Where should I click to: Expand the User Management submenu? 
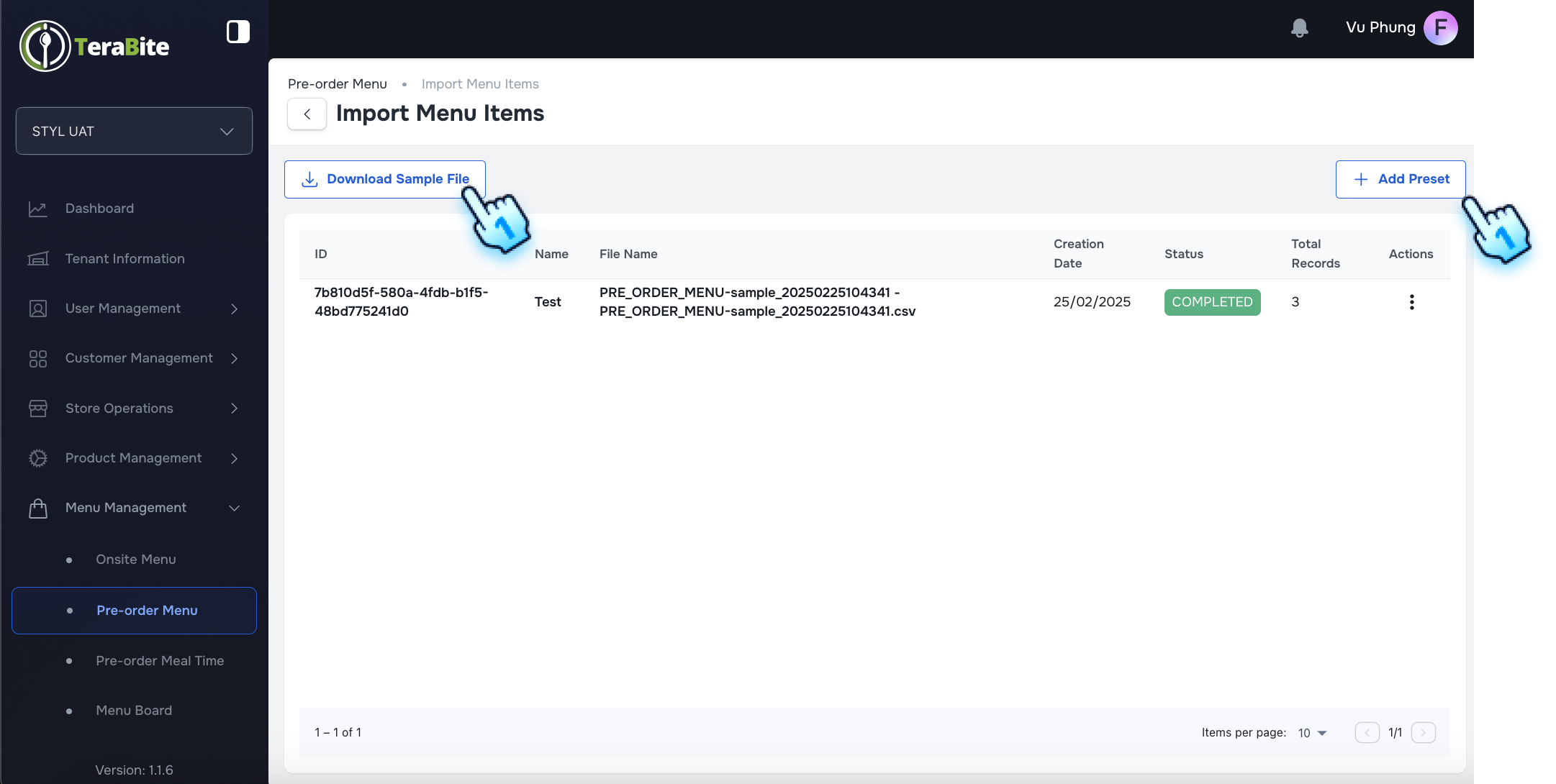(x=234, y=309)
